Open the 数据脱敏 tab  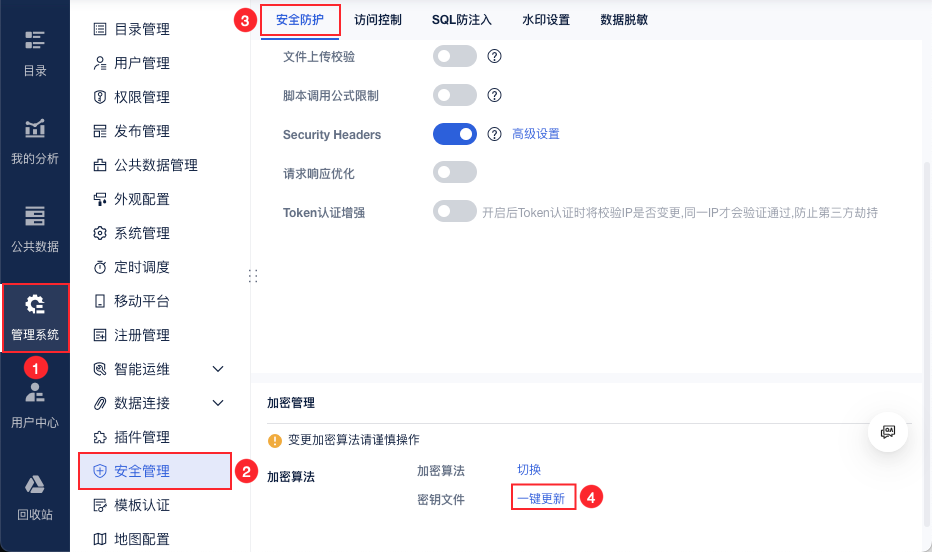click(624, 19)
